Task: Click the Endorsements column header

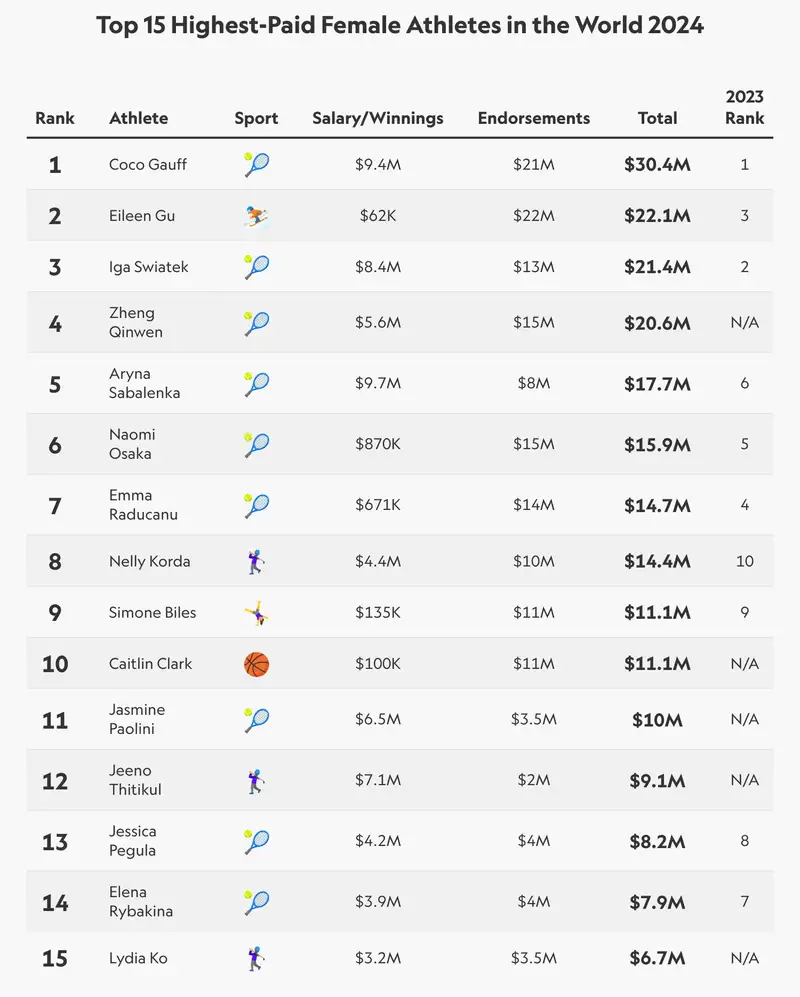Action: [x=533, y=118]
